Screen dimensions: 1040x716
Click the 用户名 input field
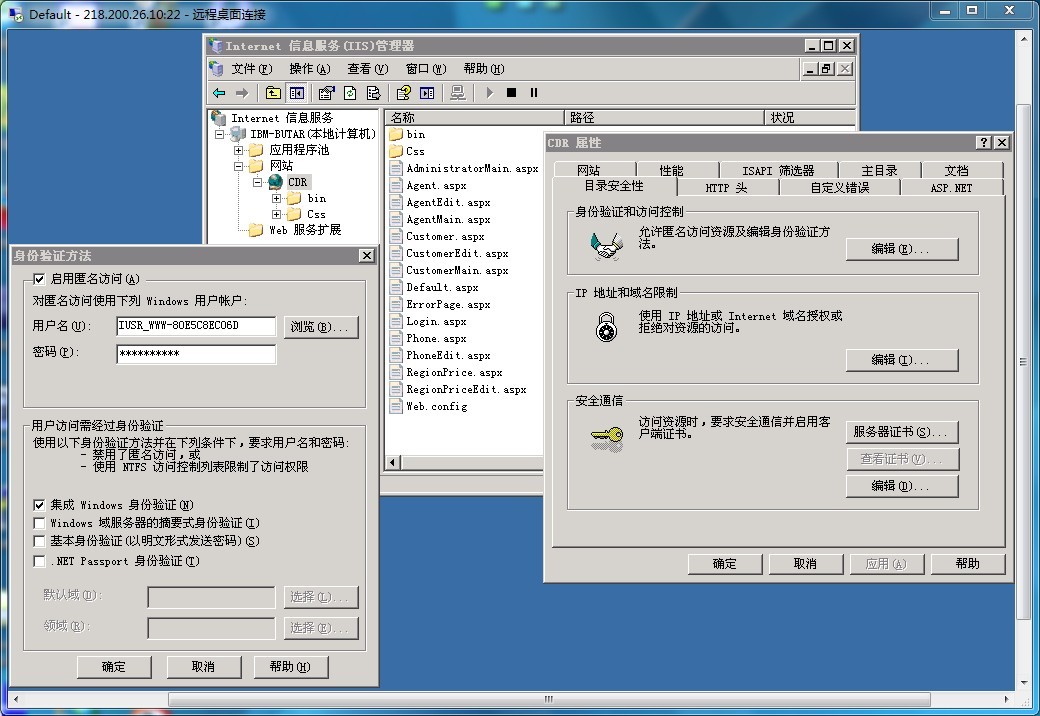coord(196,326)
